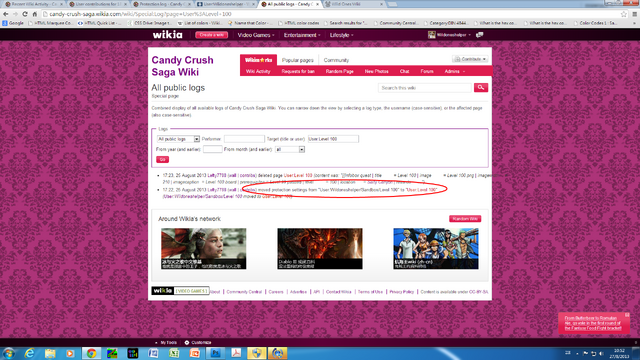
Task: Expand the Admins navigation dropdown
Action: [454, 71]
